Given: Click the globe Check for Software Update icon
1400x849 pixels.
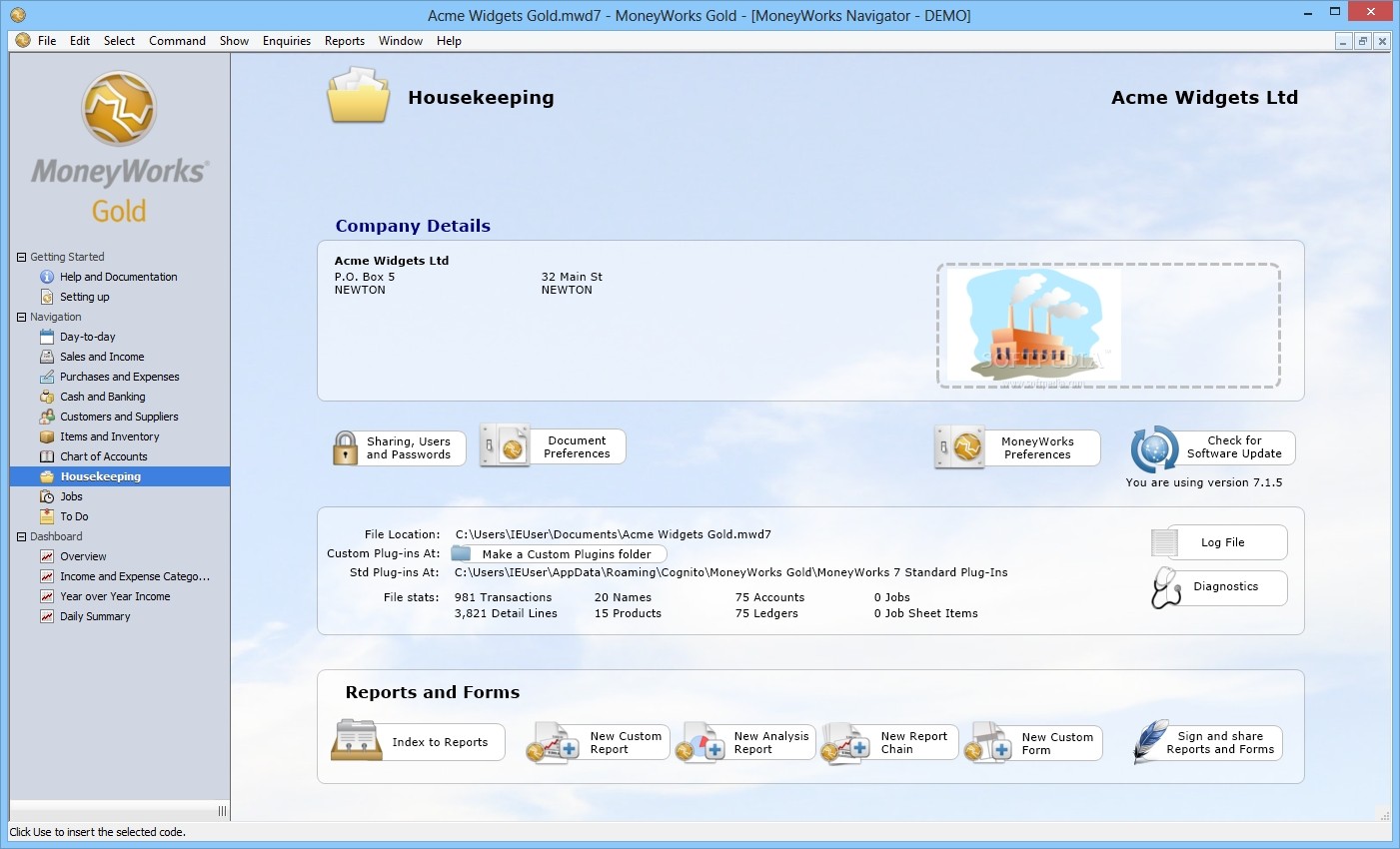Looking at the screenshot, I should pyautogui.click(x=1154, y=448).
